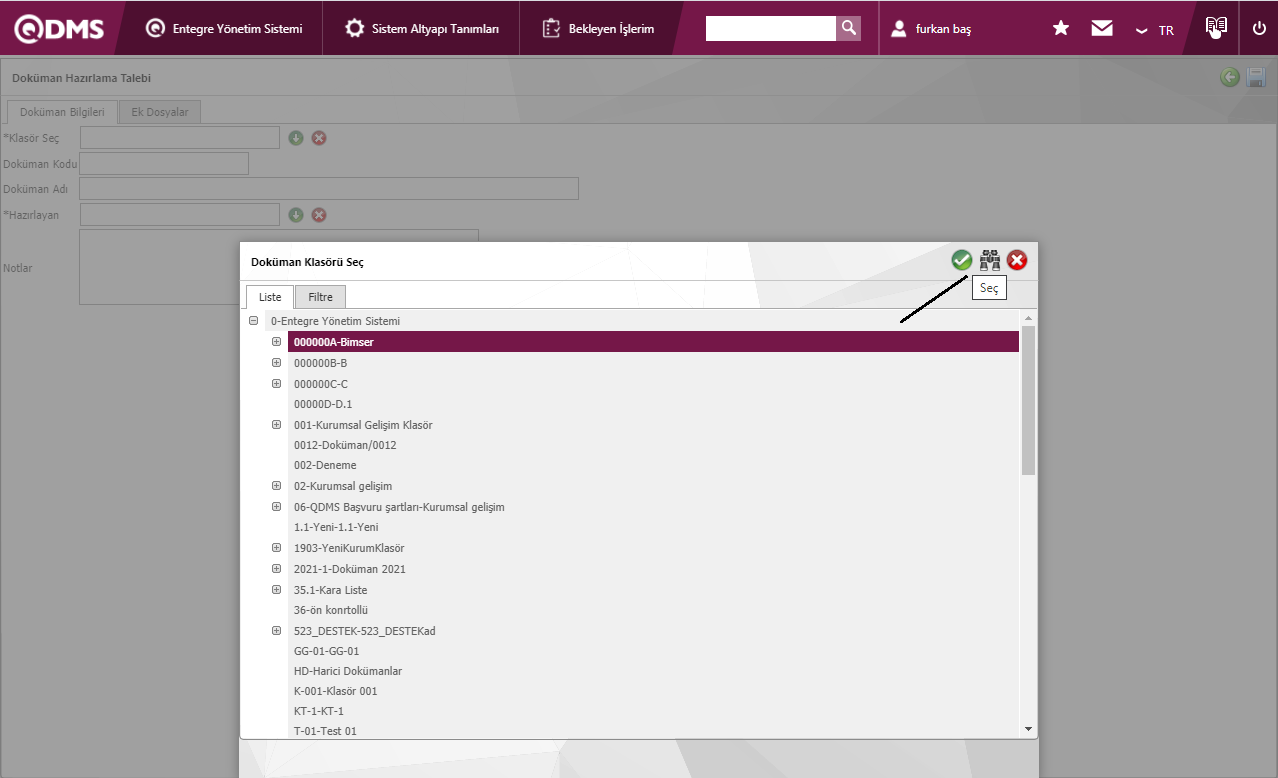Image resolution: width=1278 pixels, height=778 pixels.
Task: Select the 0012-Doküman/0012 folder
Action: 345,445
